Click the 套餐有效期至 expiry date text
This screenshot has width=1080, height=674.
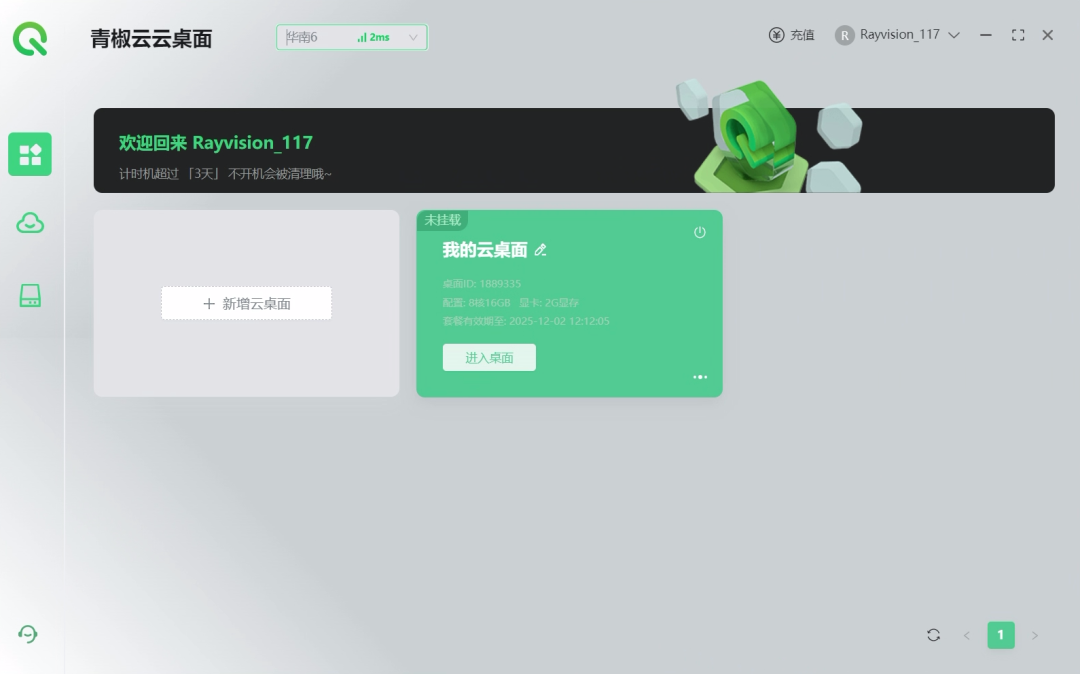pos(526,321)
